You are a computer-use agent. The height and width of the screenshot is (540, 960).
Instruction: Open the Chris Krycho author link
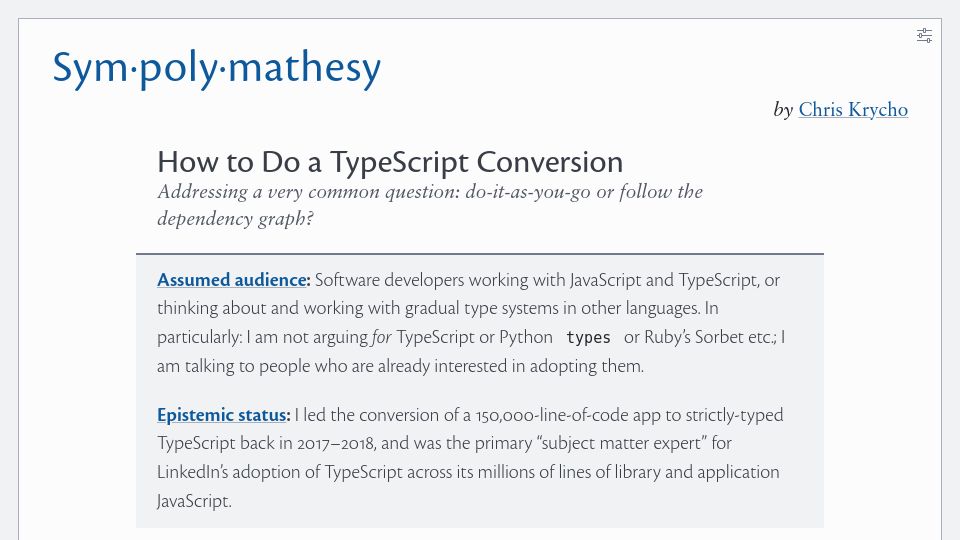[x=853, y=110]
